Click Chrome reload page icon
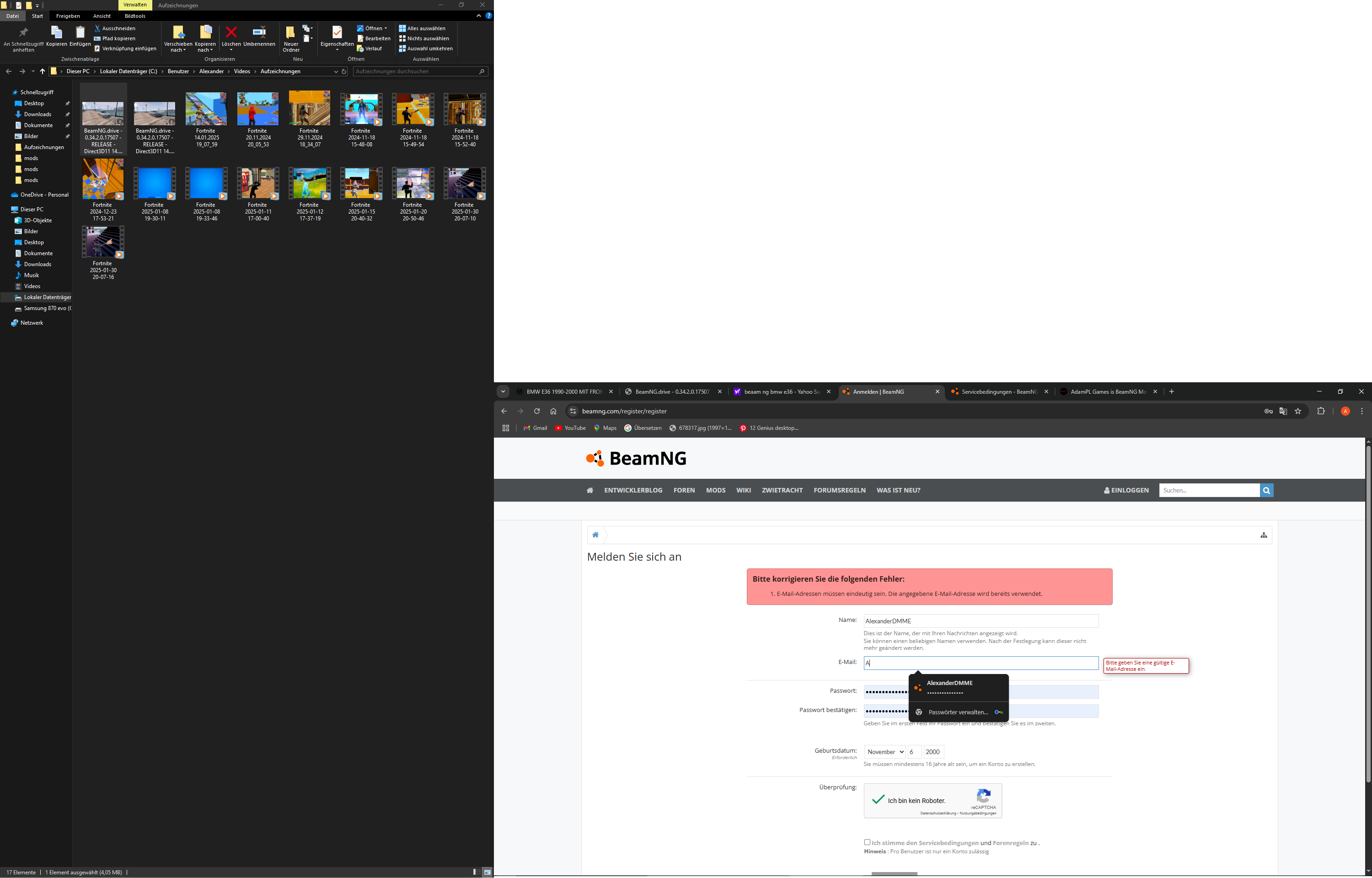Screen dimensions: 1372x878 point(536,411)
